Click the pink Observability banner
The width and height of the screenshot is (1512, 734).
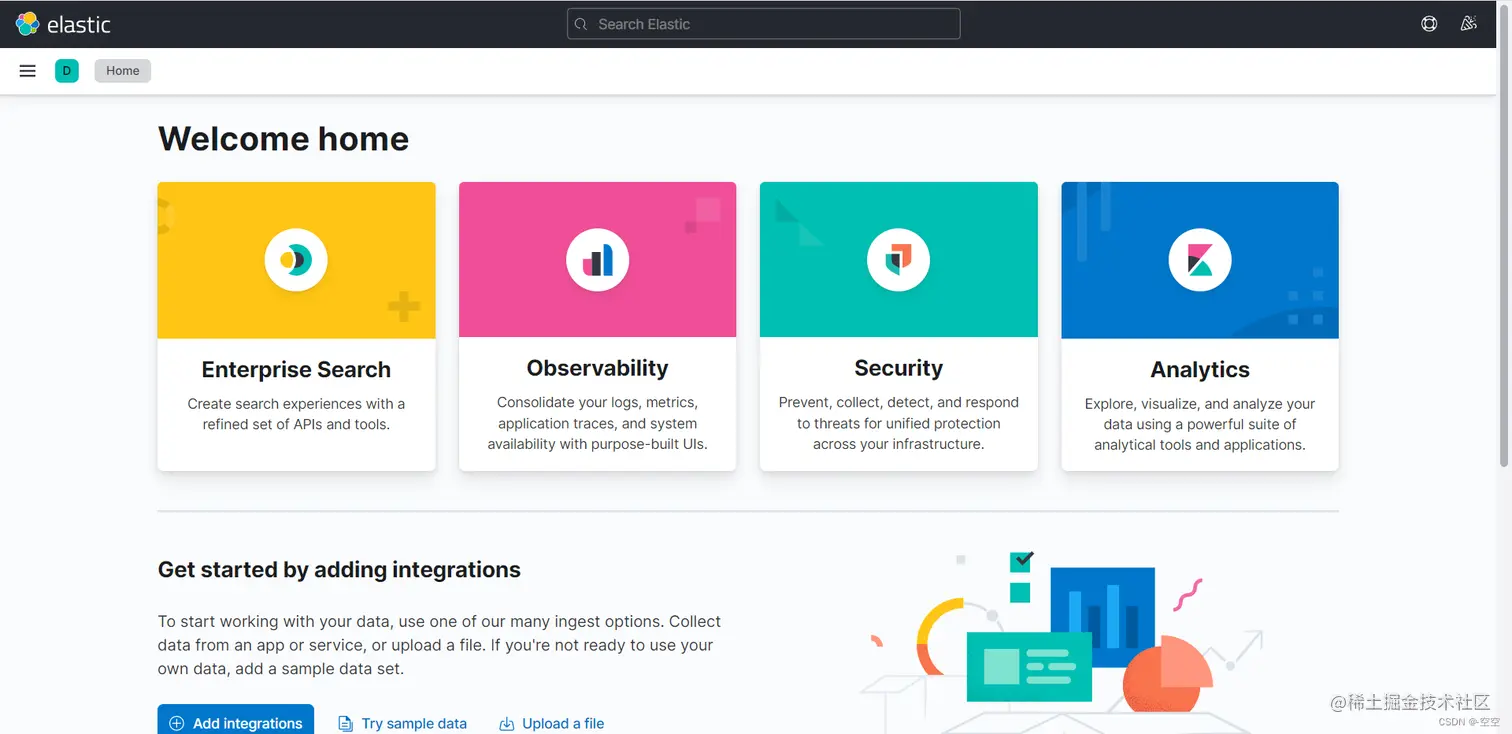(598, 260)
